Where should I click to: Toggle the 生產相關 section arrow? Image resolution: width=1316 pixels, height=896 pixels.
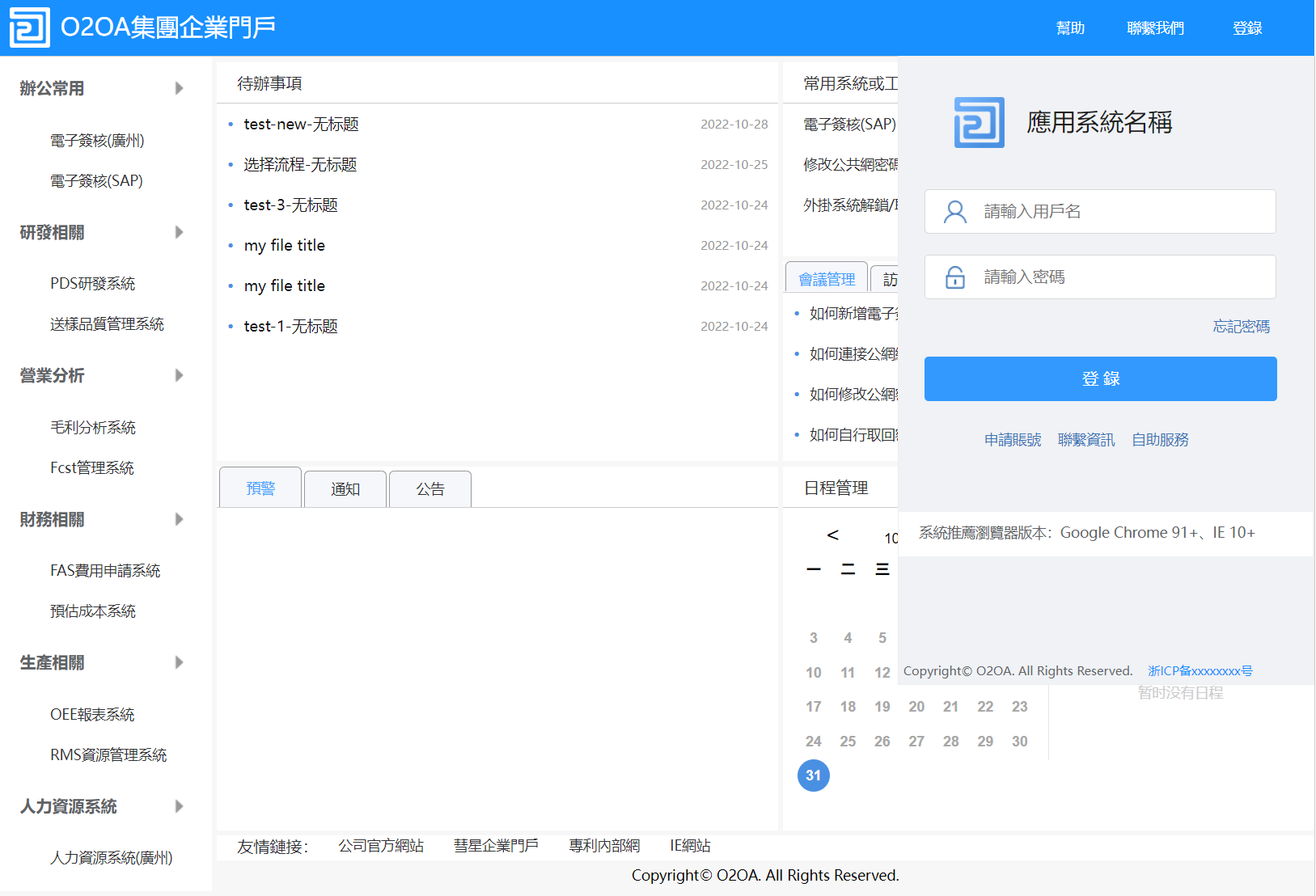tap(179, 662)
